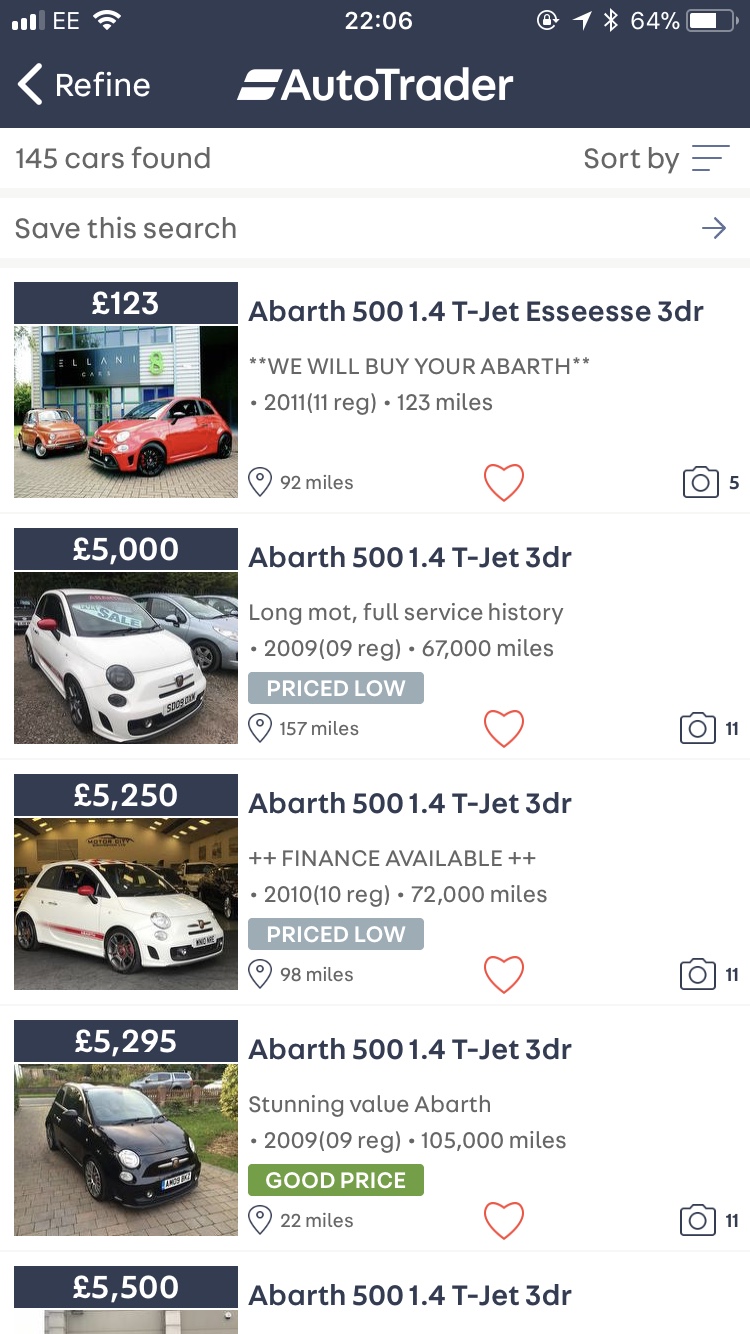Image resolution: width=750 pixels, height=1334 pixels.
Task: Tap heart icon on £5,295 Abarth listing
Action: pos(504,1221)
